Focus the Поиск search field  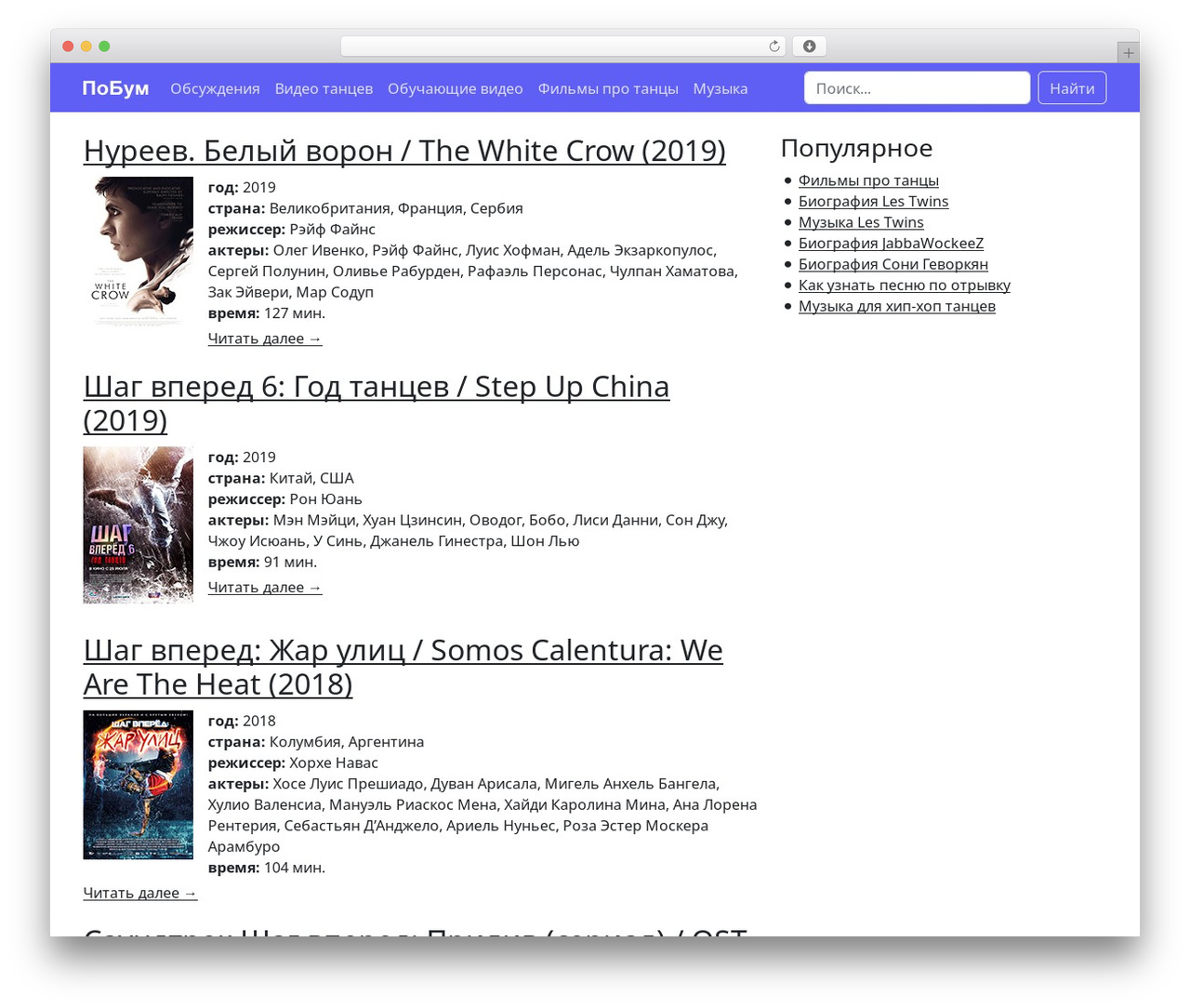[x=917, y=88]
